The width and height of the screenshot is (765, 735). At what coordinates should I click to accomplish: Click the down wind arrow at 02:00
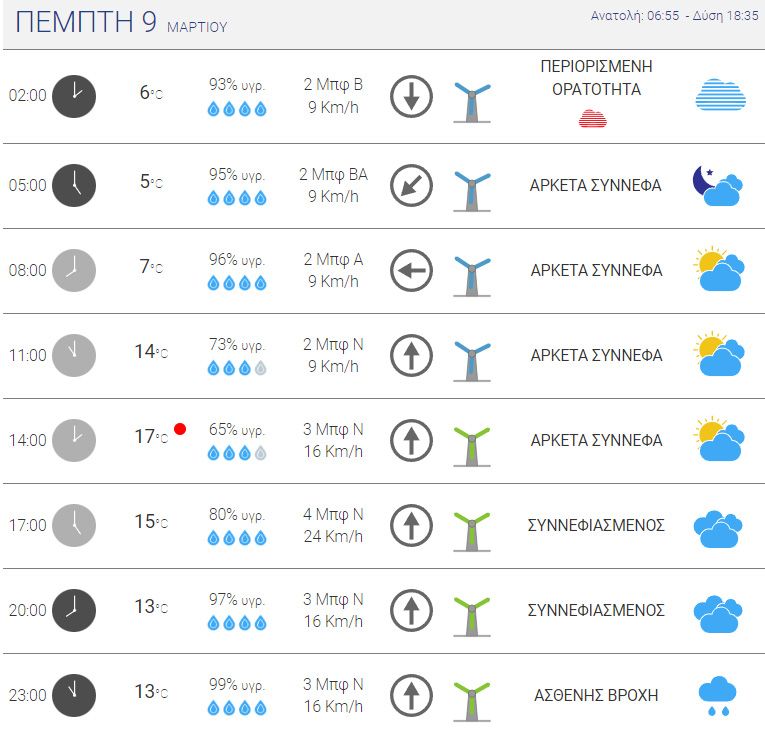411,97
